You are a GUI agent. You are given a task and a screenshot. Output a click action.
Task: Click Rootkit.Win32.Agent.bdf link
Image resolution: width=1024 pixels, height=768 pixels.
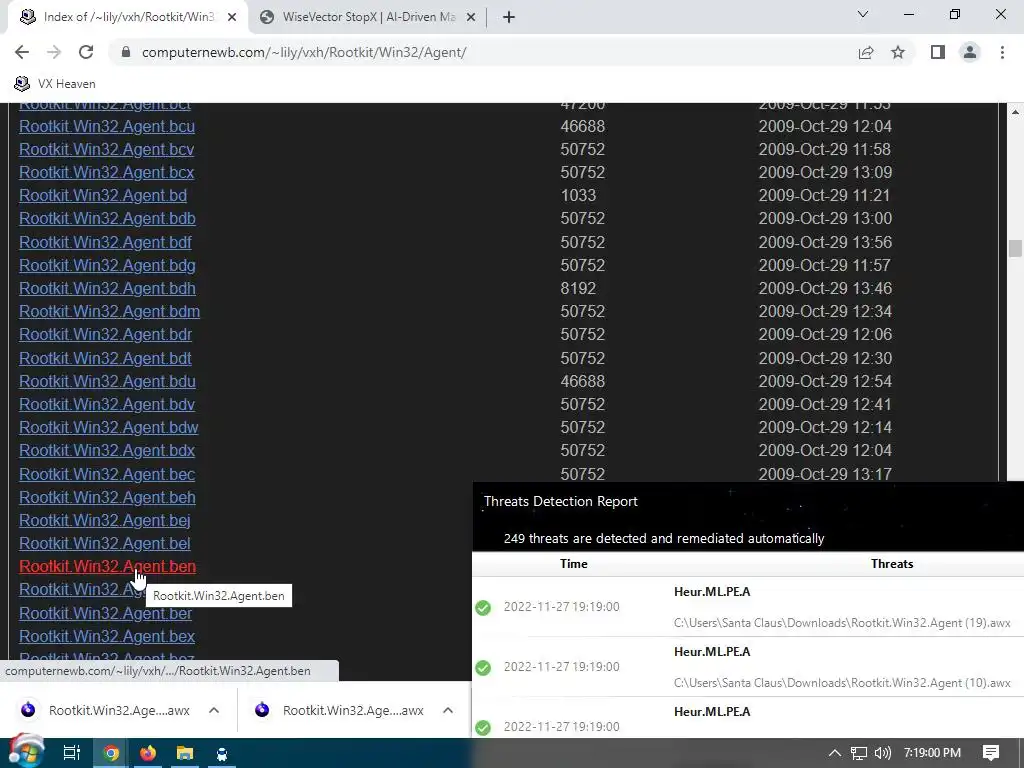105,242
